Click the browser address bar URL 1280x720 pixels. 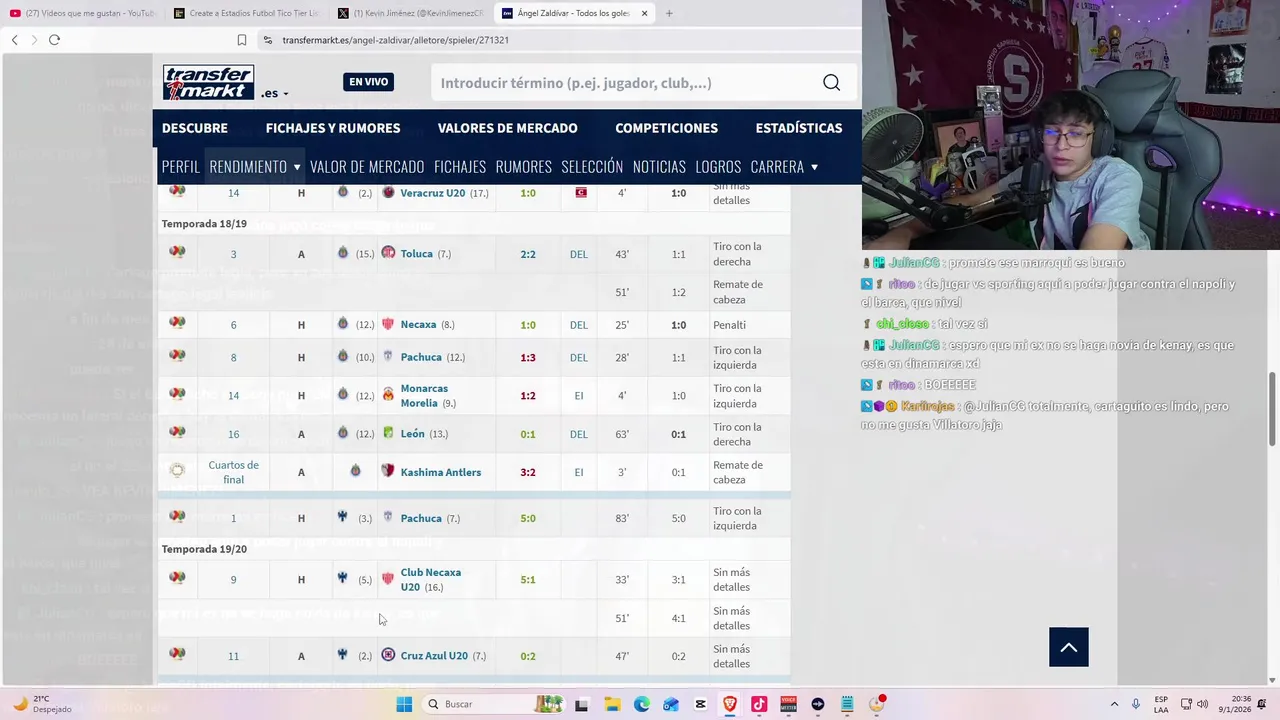(x=395, y=40)
